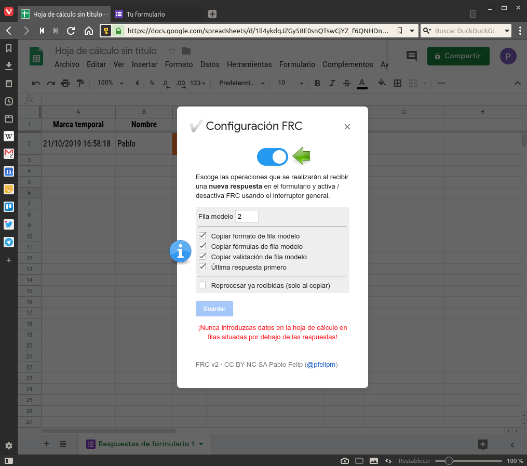Image resolution: width=527 pixels, height=466 pixels.
Task: Open the Google Calendar web panel
Action: pyautogui.click(x=9, y=172)
